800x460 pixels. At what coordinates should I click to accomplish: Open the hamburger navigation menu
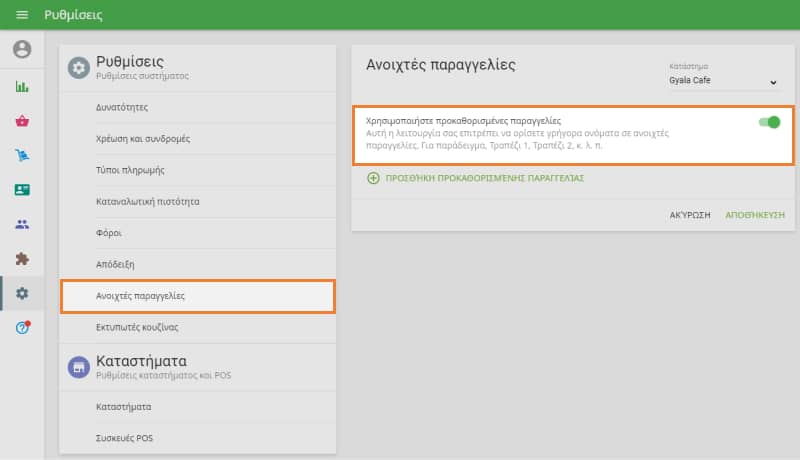[22, 16]
